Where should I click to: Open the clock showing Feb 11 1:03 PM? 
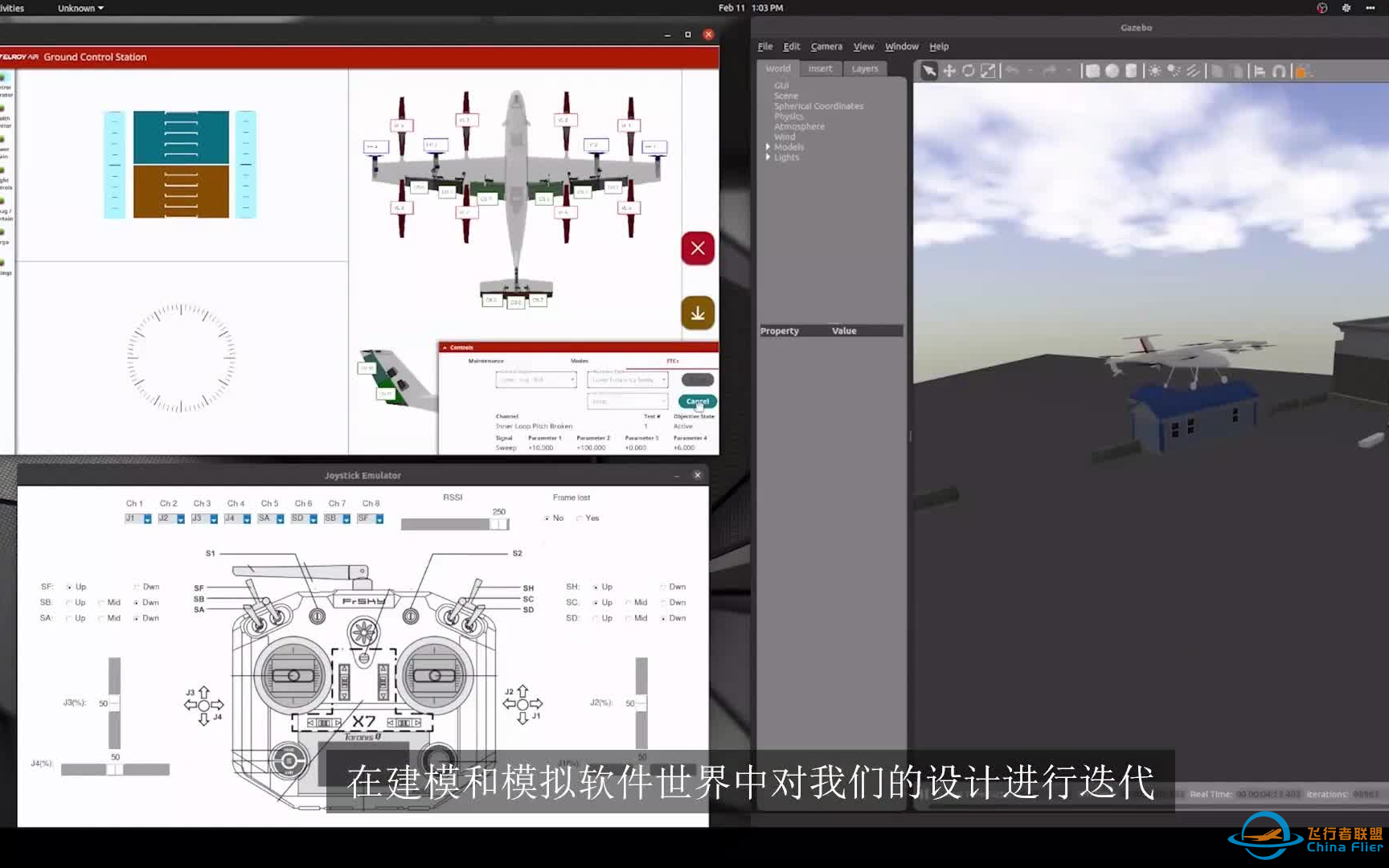[751, 8]
